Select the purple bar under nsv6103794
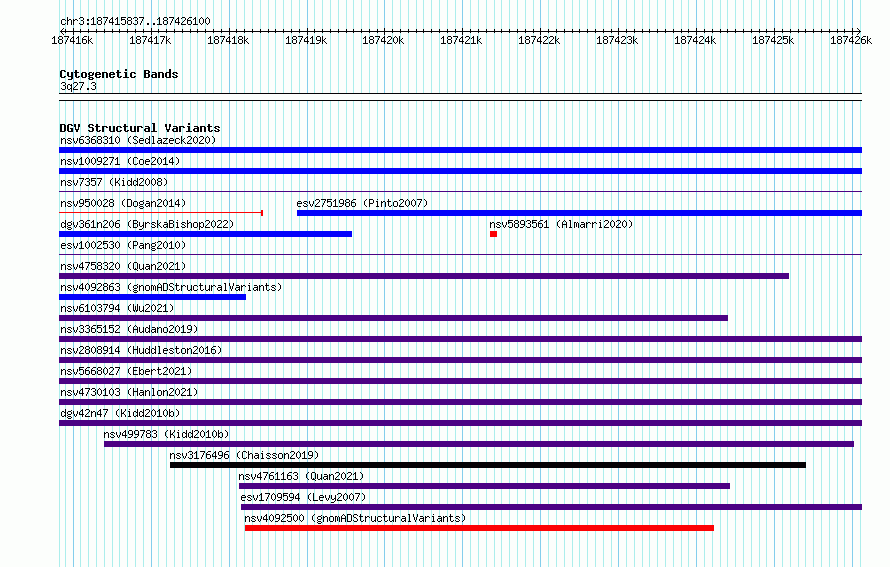 point(393,318)
